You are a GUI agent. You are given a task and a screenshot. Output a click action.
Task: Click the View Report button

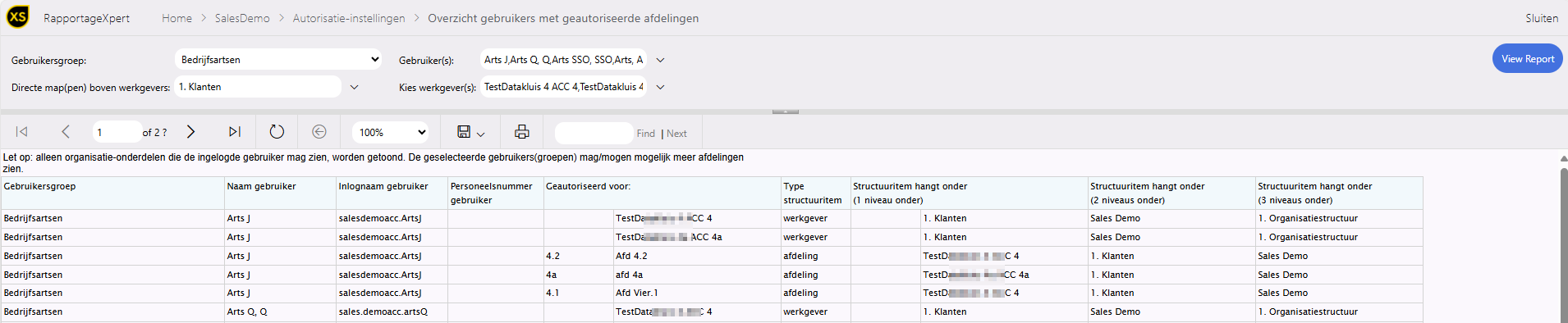tap(1527, 59)
